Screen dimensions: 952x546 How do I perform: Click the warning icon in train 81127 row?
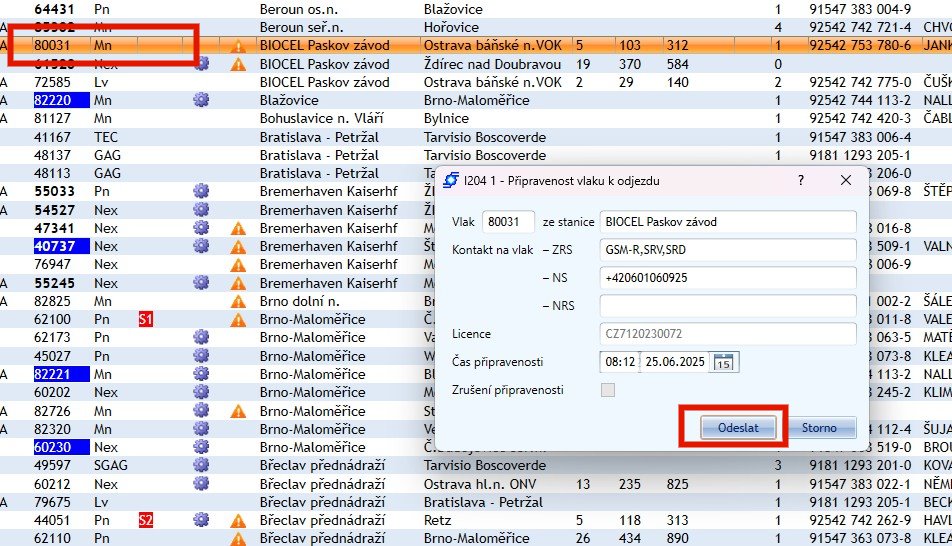coord(238,118)
